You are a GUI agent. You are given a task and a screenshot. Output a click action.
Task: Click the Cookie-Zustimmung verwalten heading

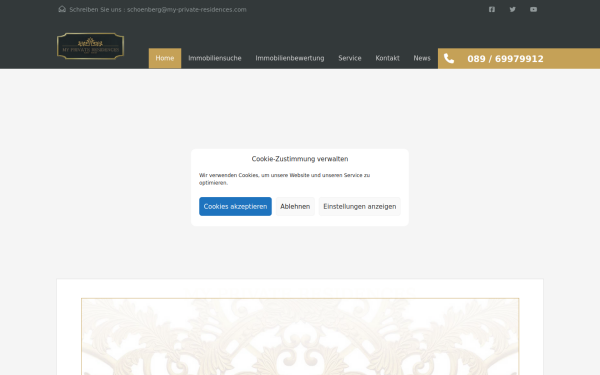(300, 159)
